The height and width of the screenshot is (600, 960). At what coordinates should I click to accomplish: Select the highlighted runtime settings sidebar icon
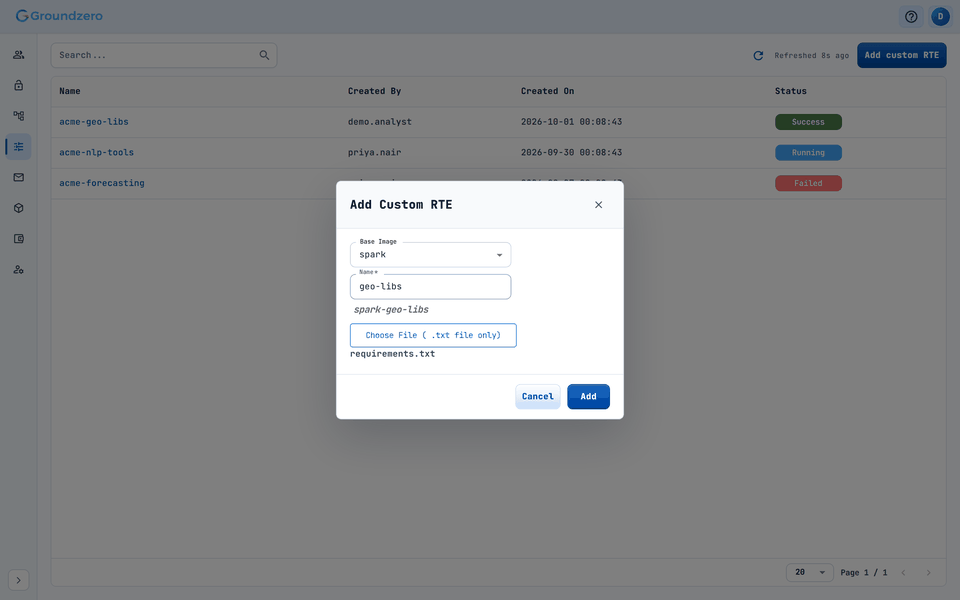[x=18, y=146]
